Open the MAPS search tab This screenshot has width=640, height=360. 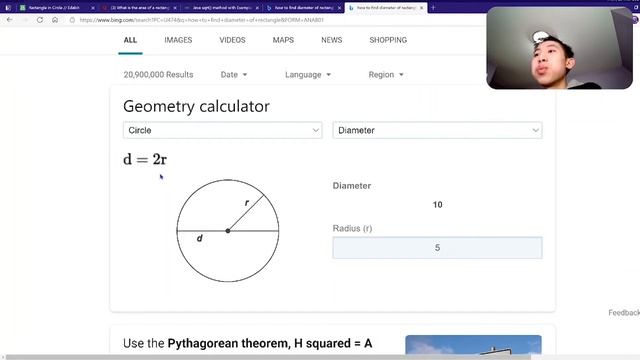coord(283,40)
